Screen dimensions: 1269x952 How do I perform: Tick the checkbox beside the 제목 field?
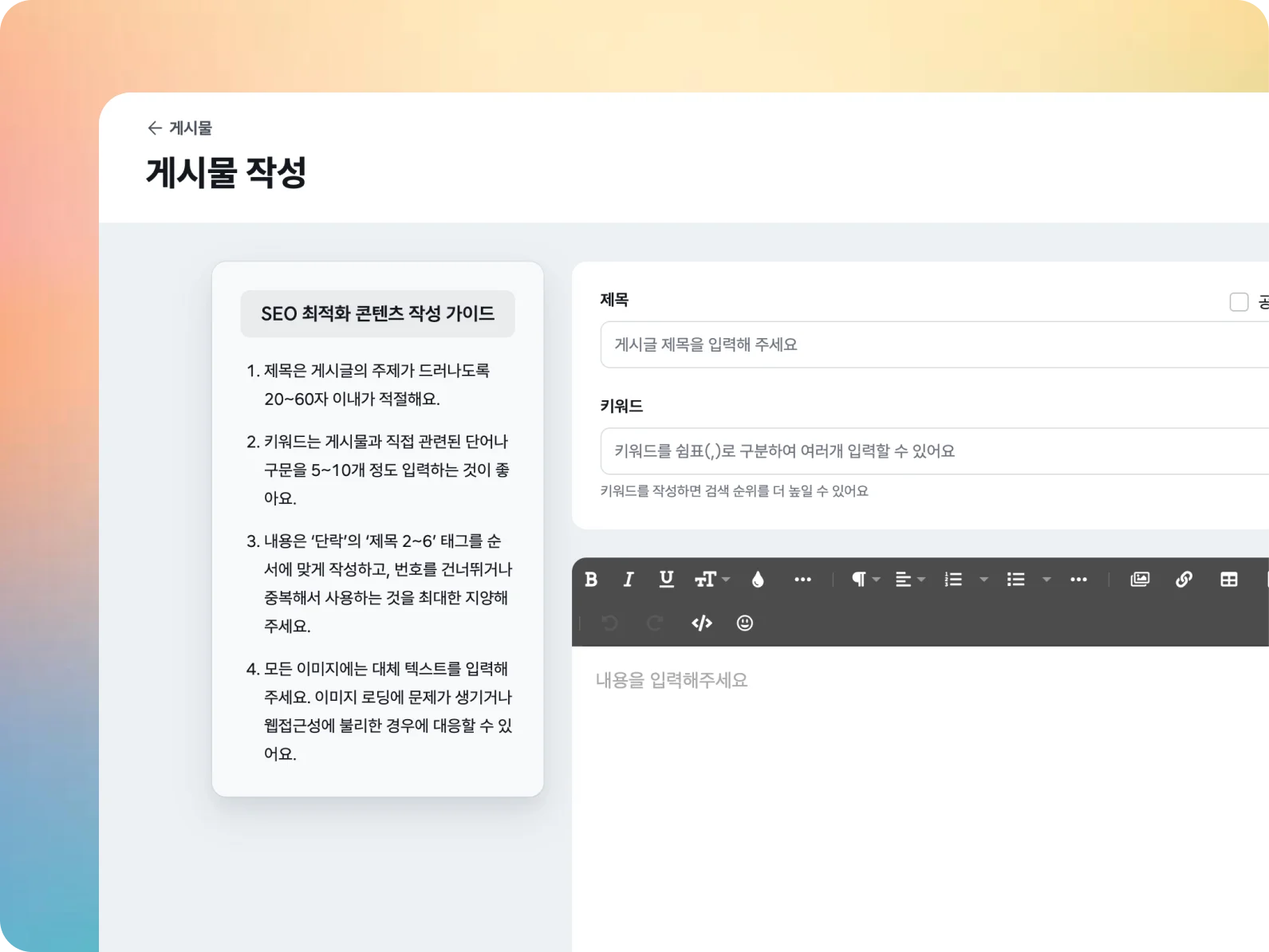tap(1239, 302)
